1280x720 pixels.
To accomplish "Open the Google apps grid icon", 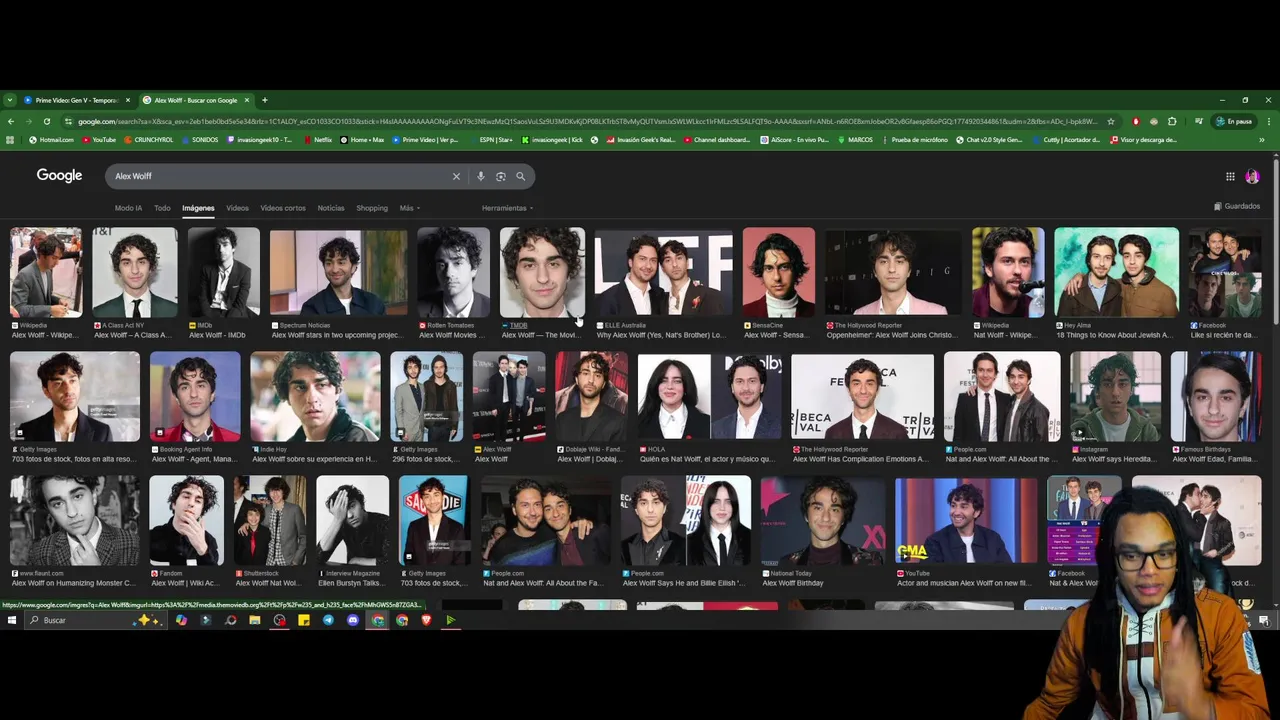I will (x=1230, y=176).
